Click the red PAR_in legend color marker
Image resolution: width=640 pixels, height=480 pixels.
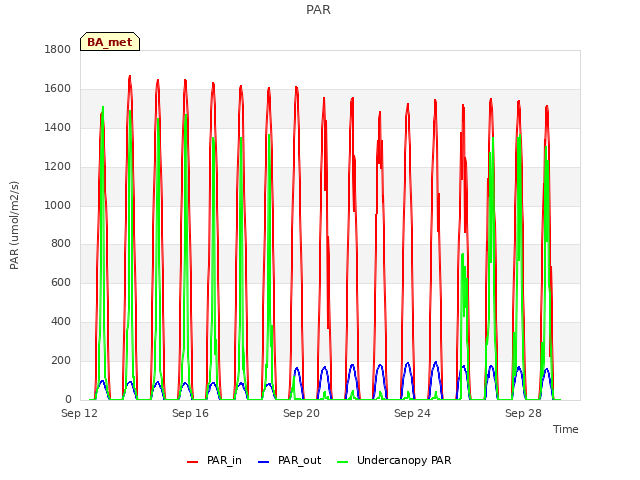193,462
